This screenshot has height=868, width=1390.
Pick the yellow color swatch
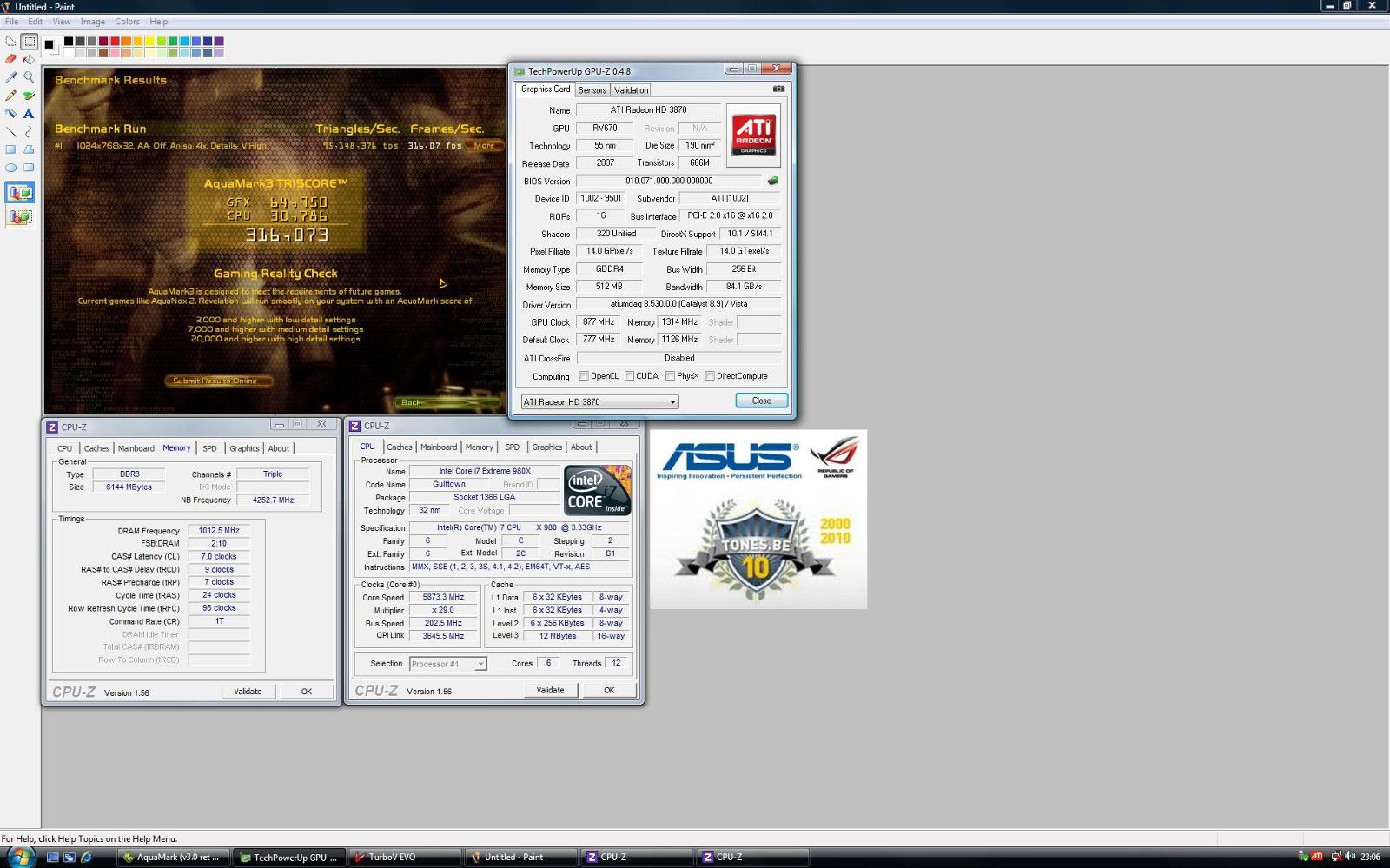coord(149,41)
